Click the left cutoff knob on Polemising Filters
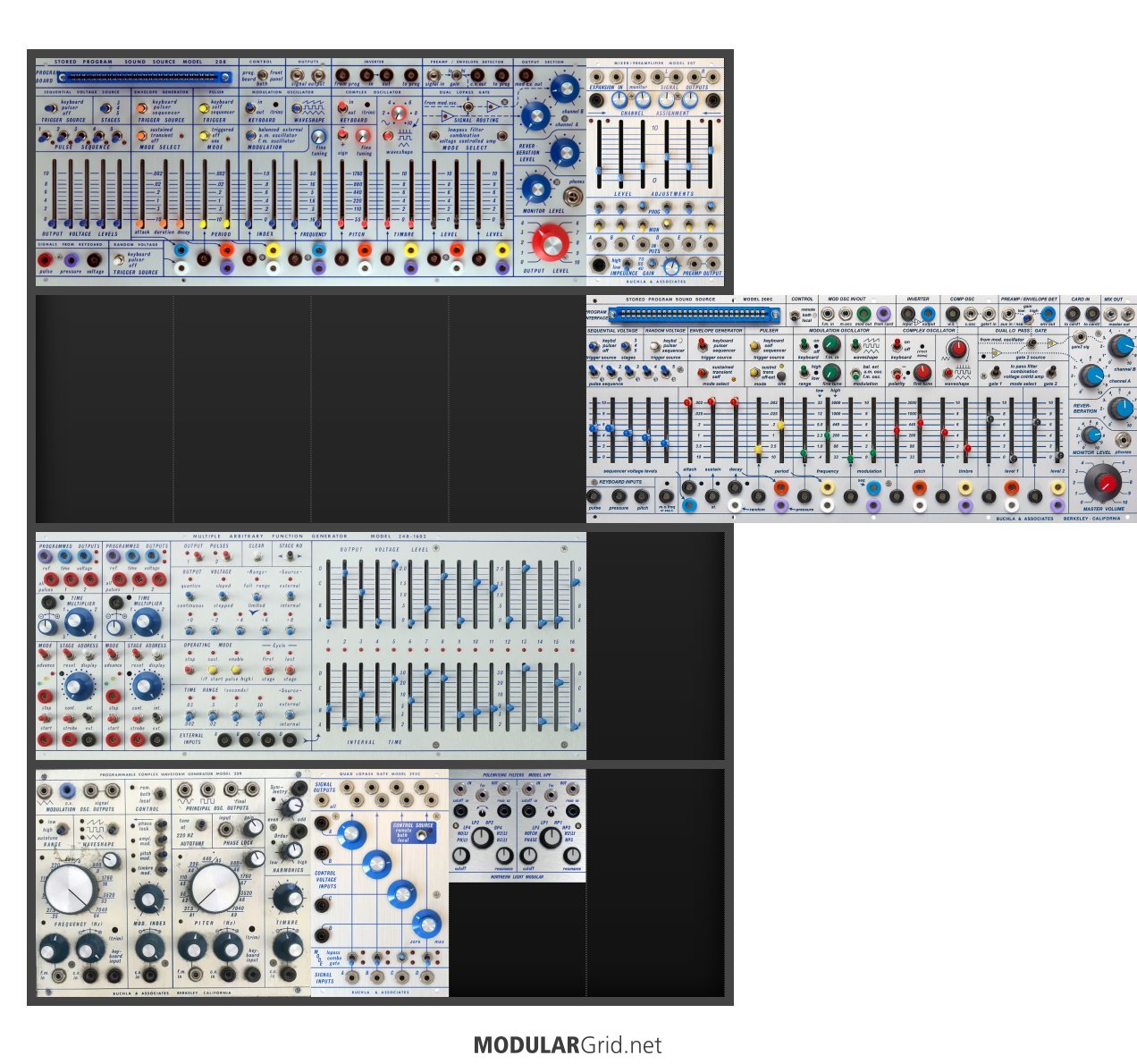The width and height of the screenshot is (1137, 1064). coord(461,856)
